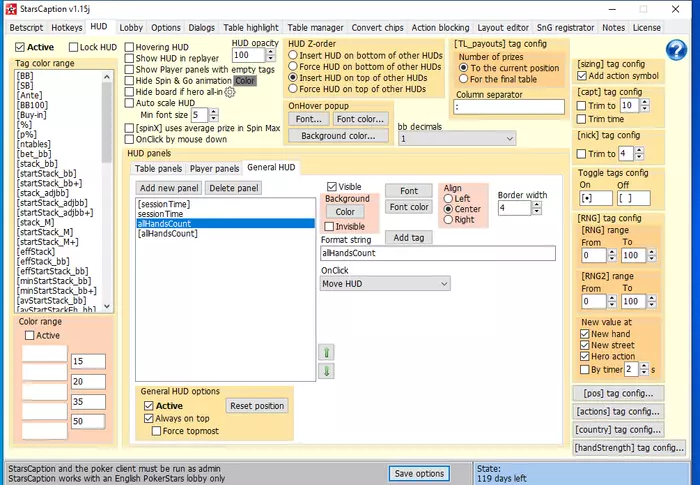The height and width of the screenshot is (485, 700).
Task: Enable Lock HUD checkbox
Action: (x=73, y=47)
